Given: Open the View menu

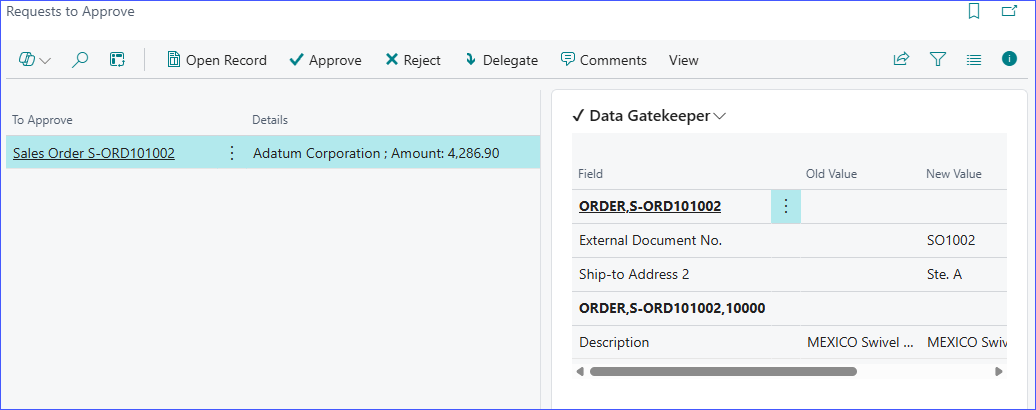Looking at the screenshot, I should click(684, 60).
